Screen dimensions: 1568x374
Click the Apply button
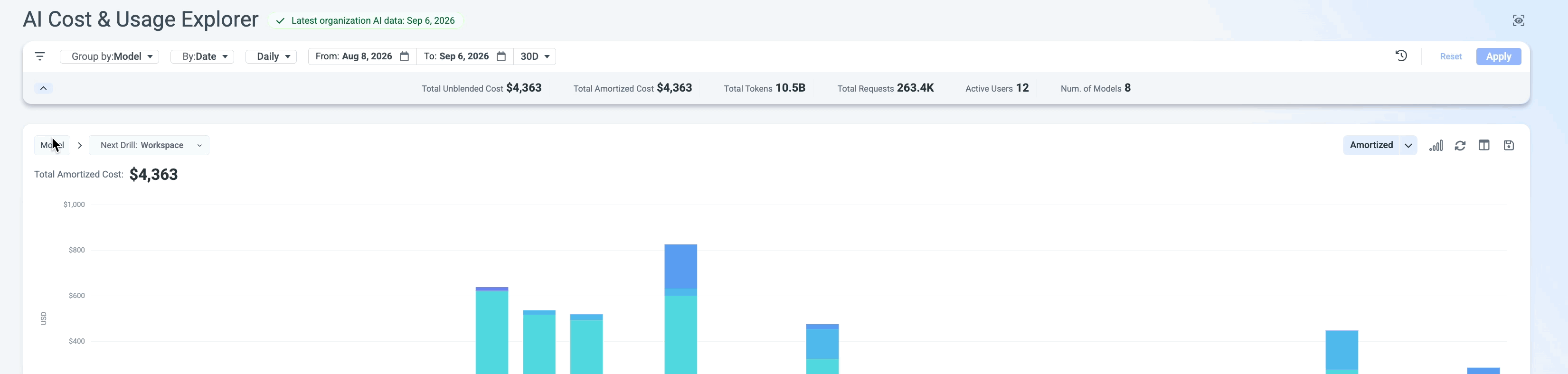(1498, 56)
